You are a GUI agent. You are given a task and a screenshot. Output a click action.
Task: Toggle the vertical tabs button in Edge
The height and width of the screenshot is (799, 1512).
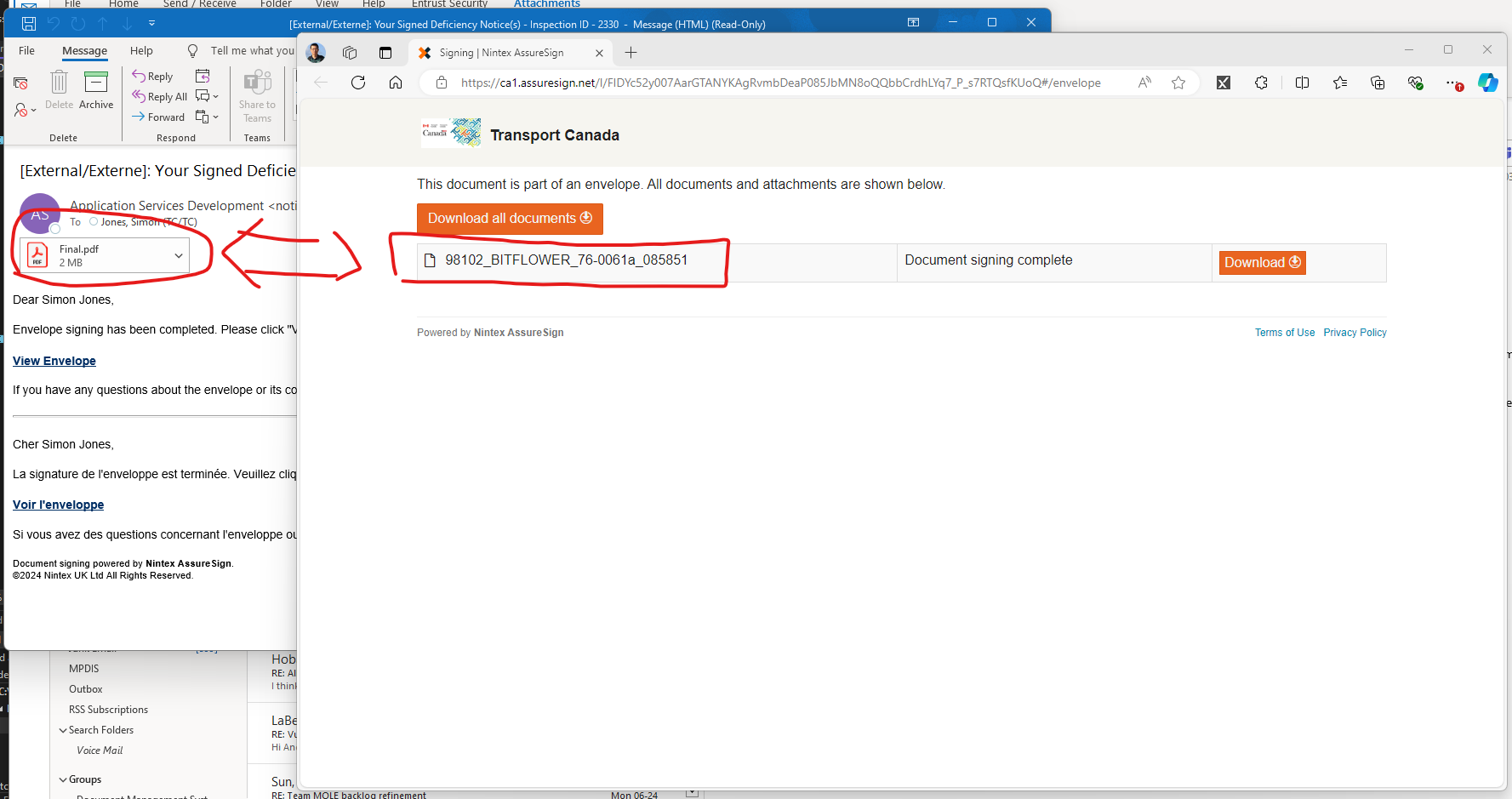click(385, 53)
